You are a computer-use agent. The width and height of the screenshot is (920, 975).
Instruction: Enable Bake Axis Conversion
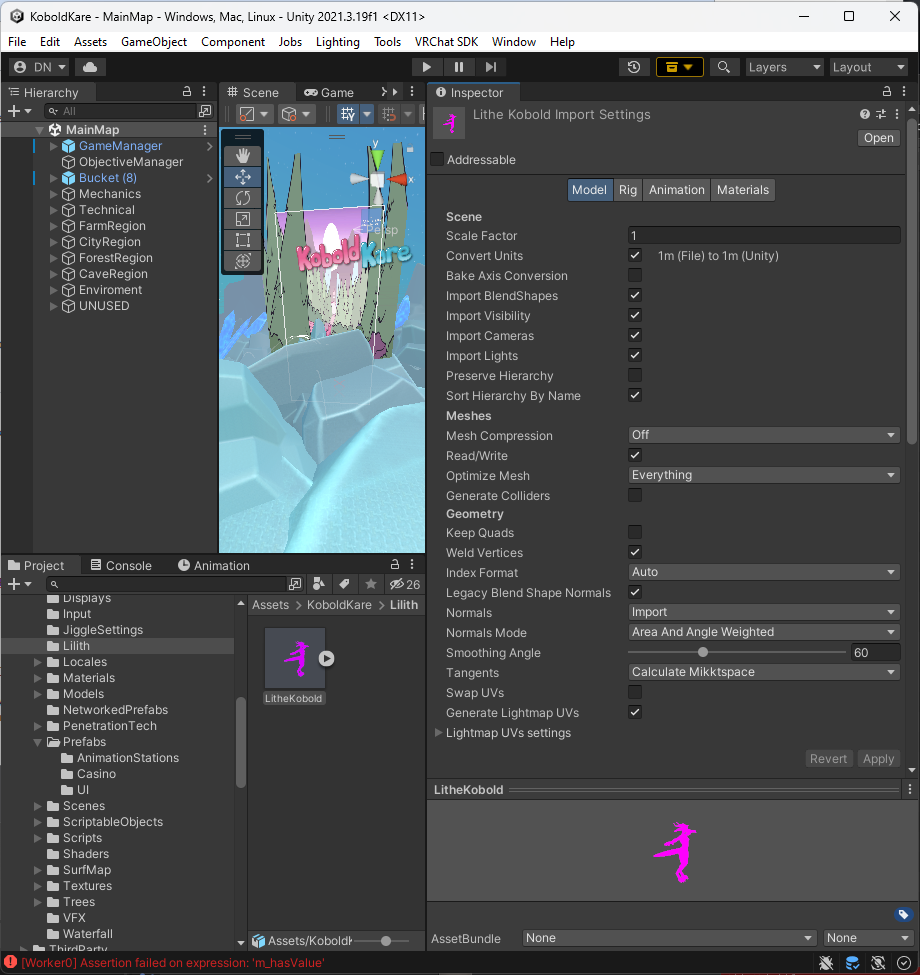point(635,275)
